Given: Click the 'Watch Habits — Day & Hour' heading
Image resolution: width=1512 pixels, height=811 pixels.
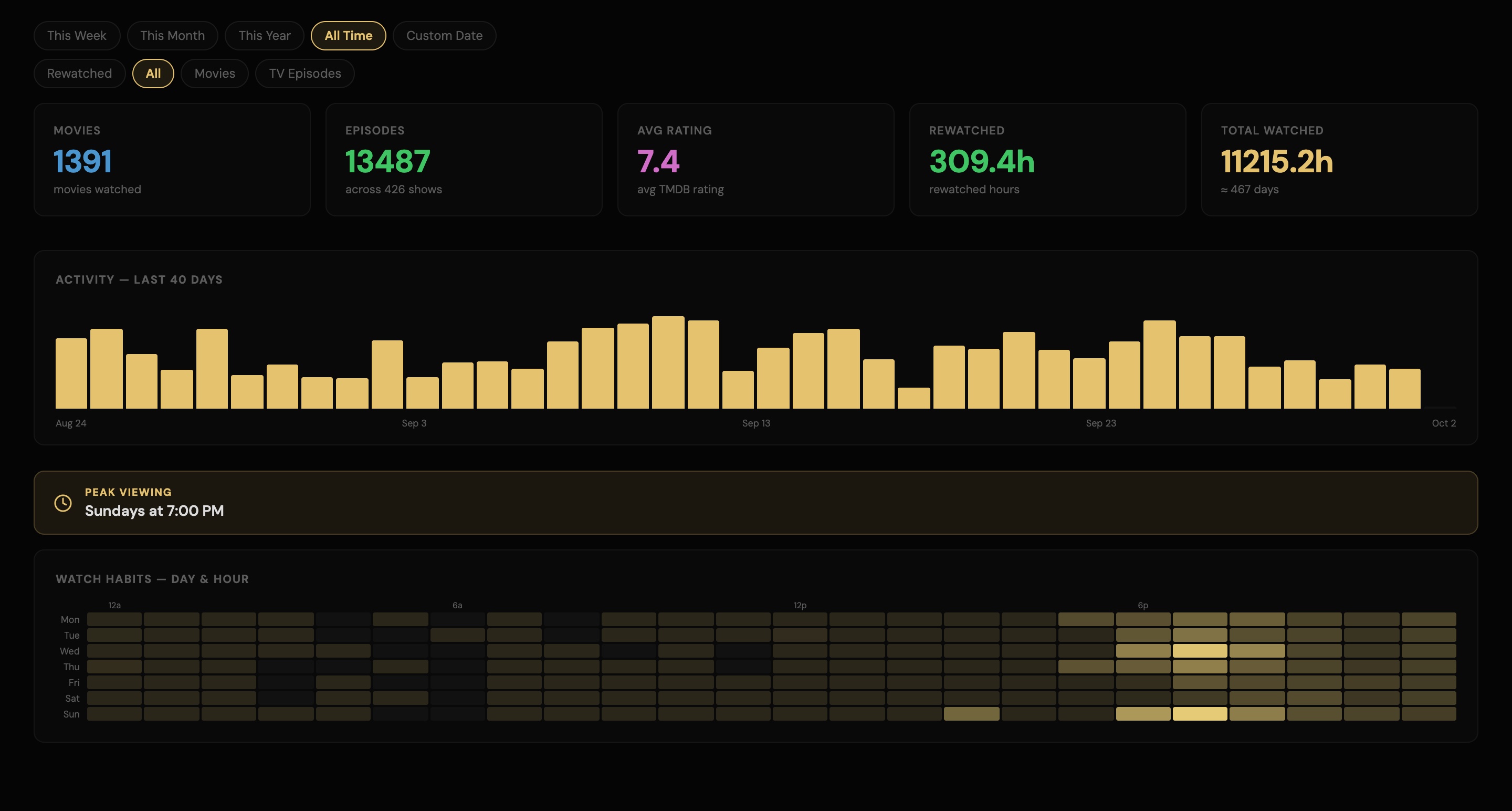Looking at the screenshot, I should [152, 579].
